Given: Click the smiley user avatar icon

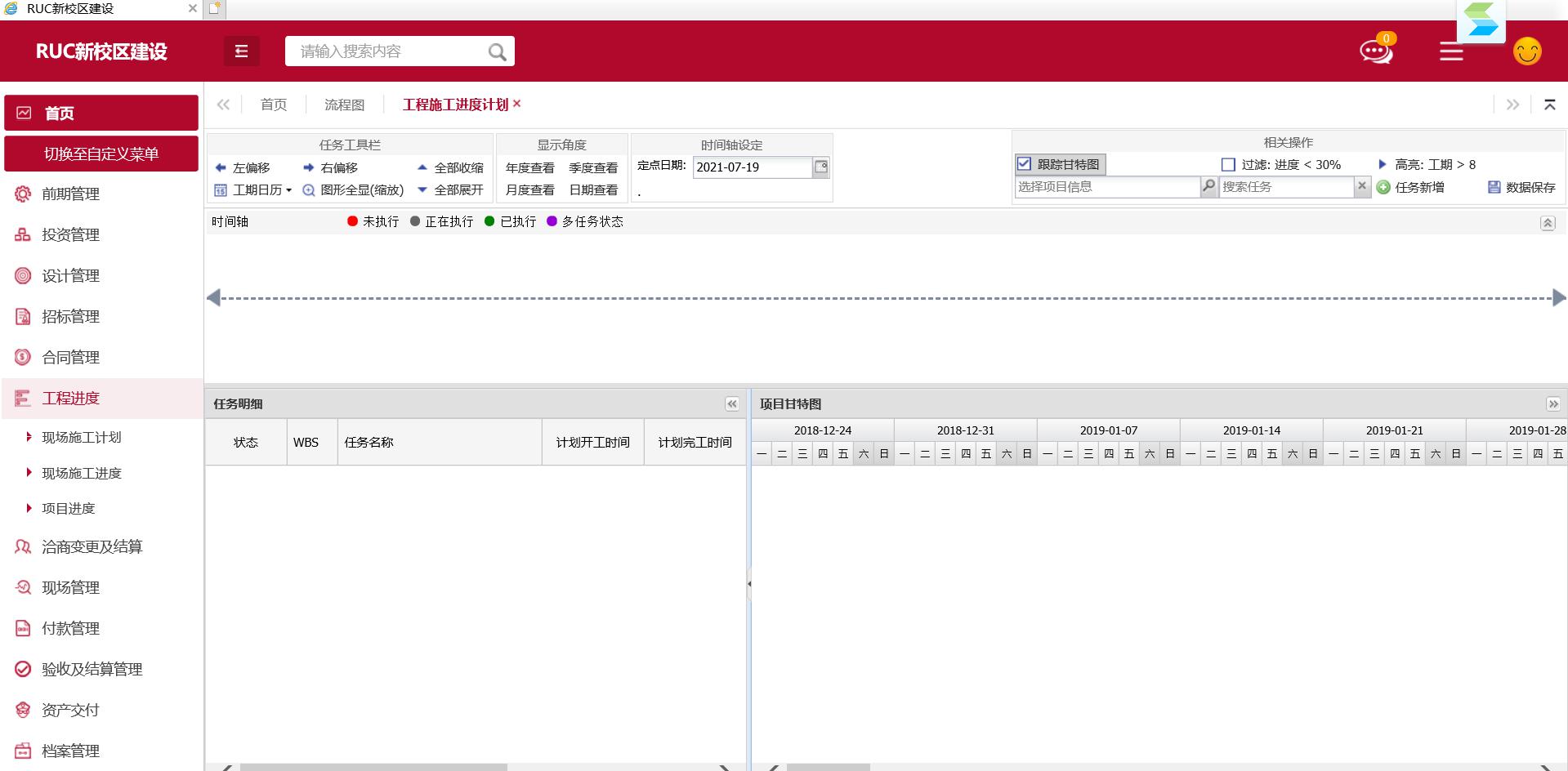Looking at the screenshot, I should tap(1526, 51).
